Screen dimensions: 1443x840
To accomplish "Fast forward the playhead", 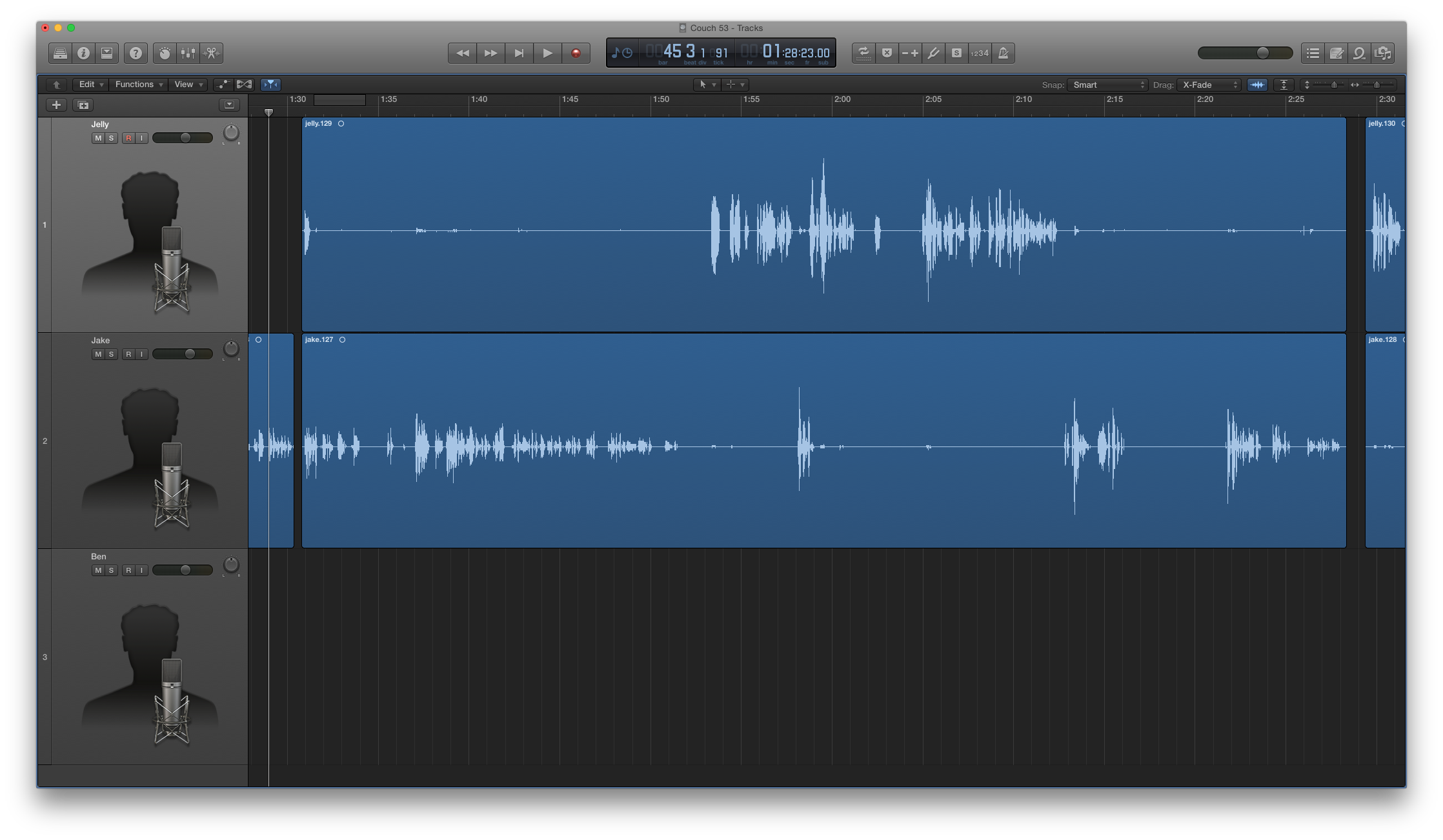I will coord(490,53).
